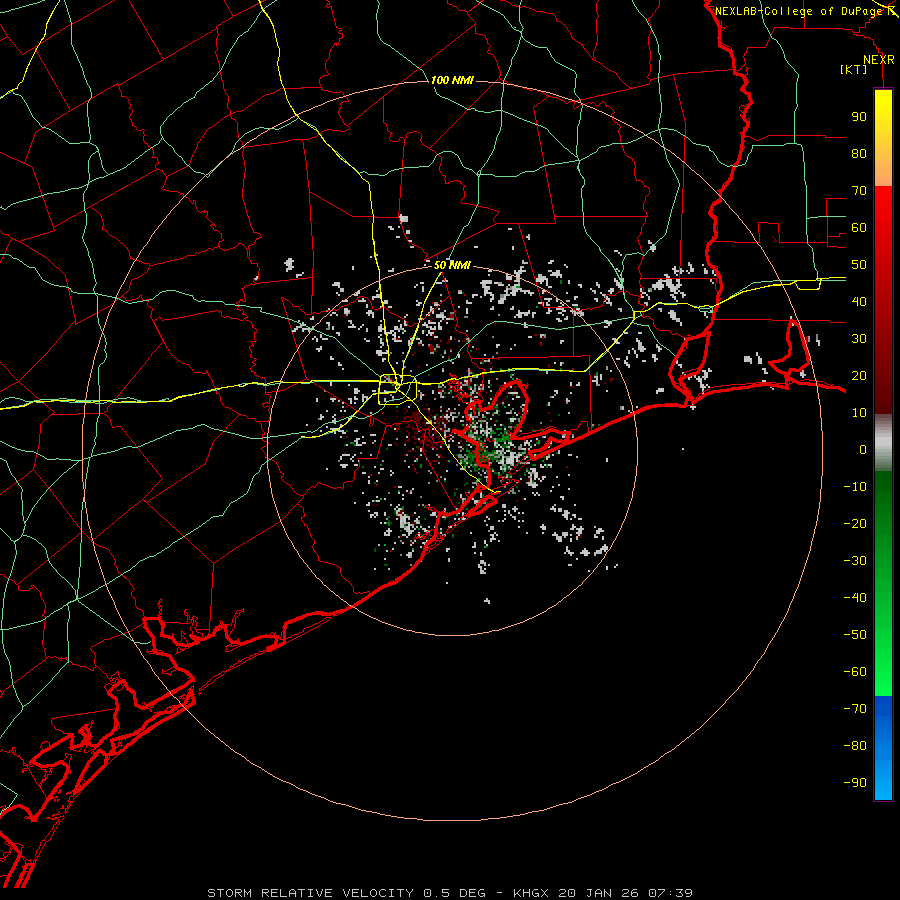
Task: Click the STORM RELATIVE VELOCITY caption text
Action: [310, 893]
